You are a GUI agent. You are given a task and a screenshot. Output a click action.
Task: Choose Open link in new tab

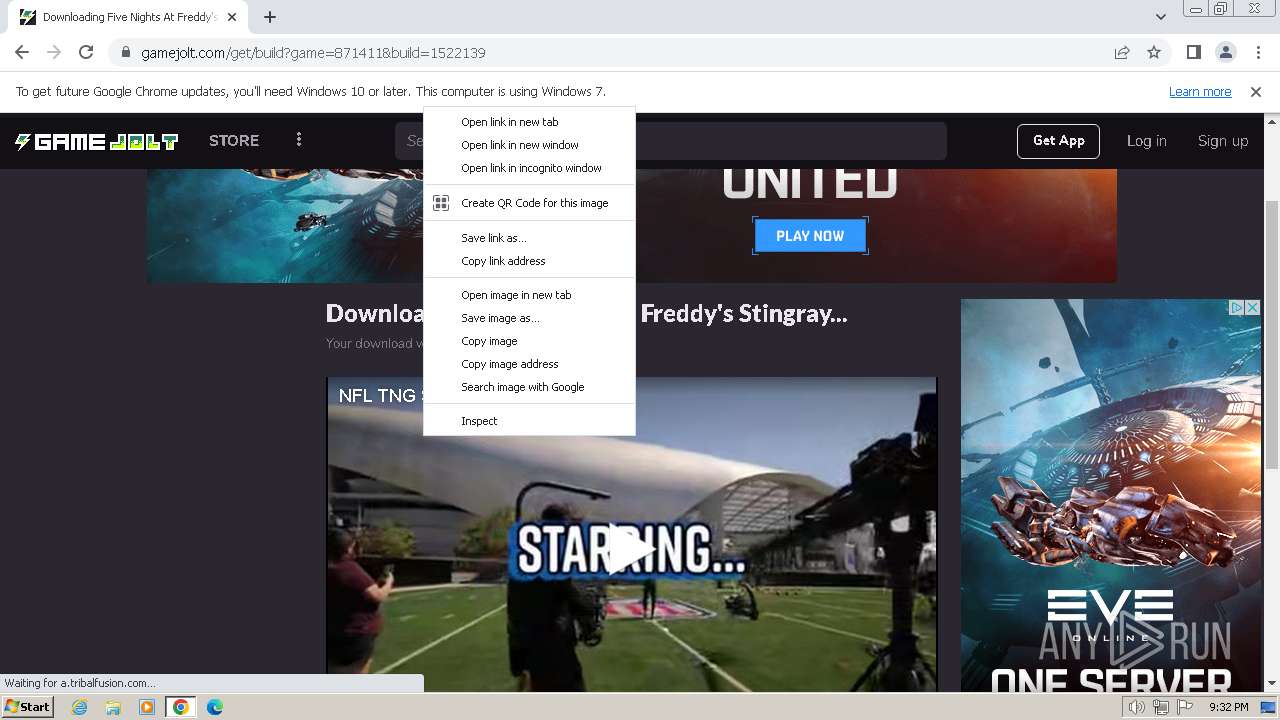529,122
